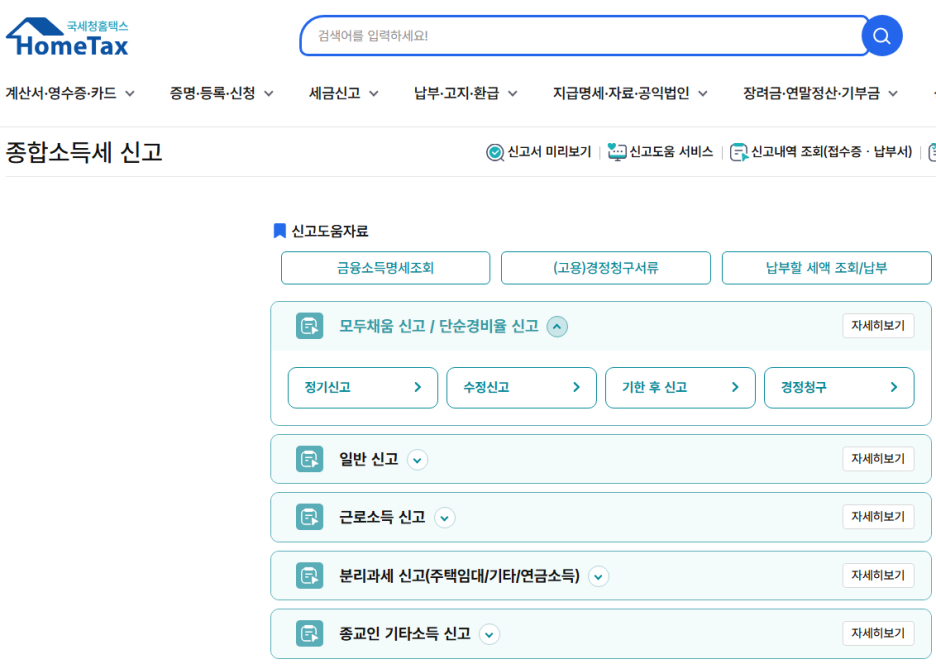Click the 신고도움자료 heading text
The image size is (936, 664).
pyautogui.click(x=330, y=231)
